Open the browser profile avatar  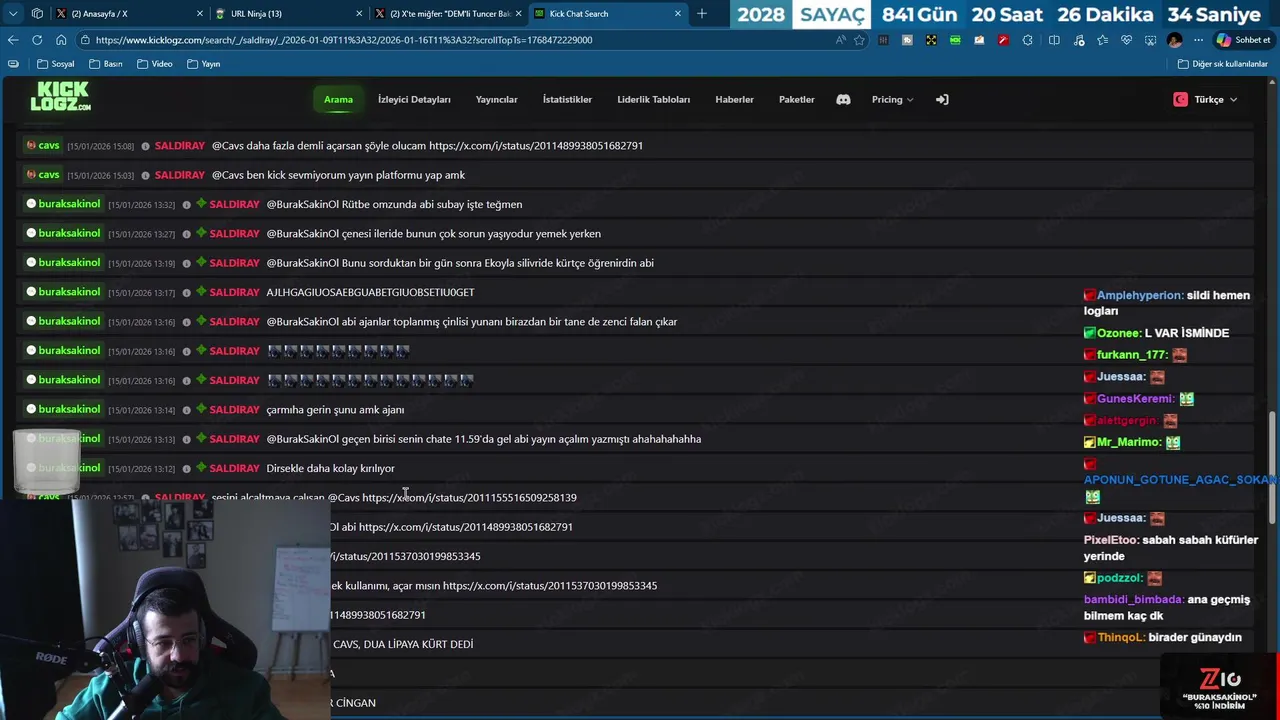(x=1174, y=40)
